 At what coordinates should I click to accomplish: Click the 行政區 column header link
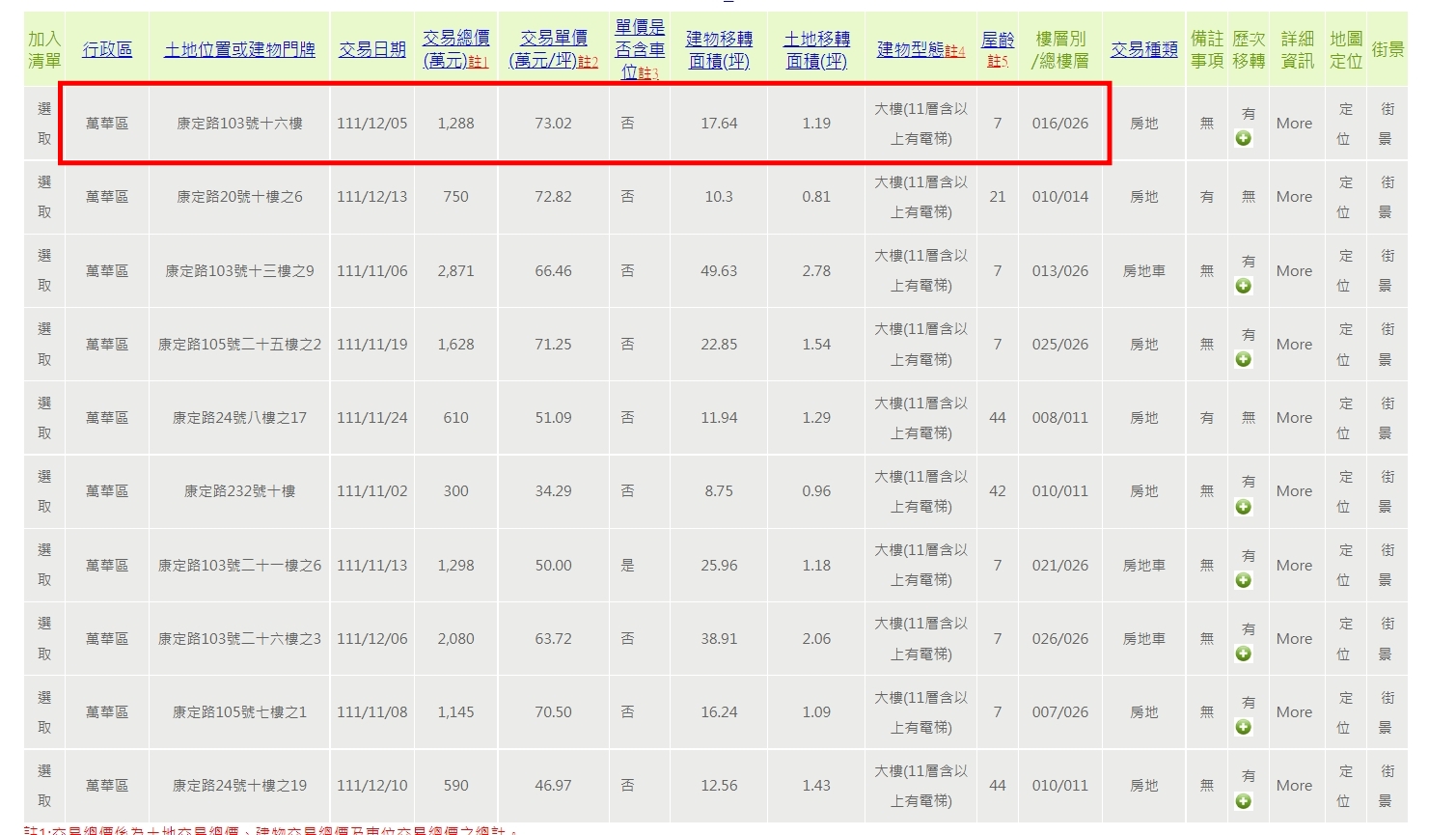point(107,49)
